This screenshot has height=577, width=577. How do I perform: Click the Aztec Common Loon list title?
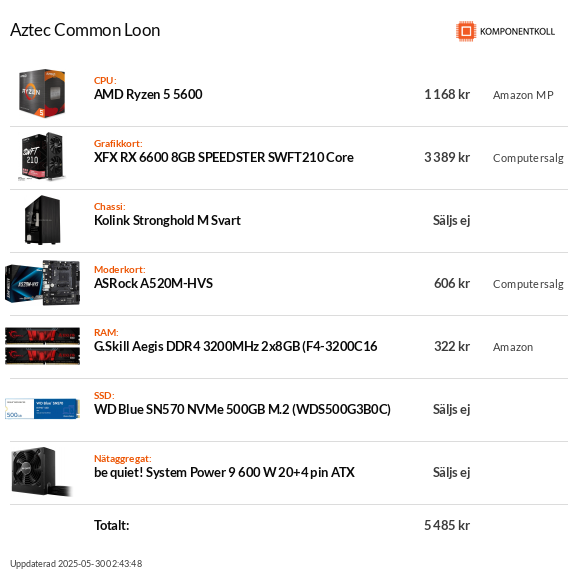(85, 30)
